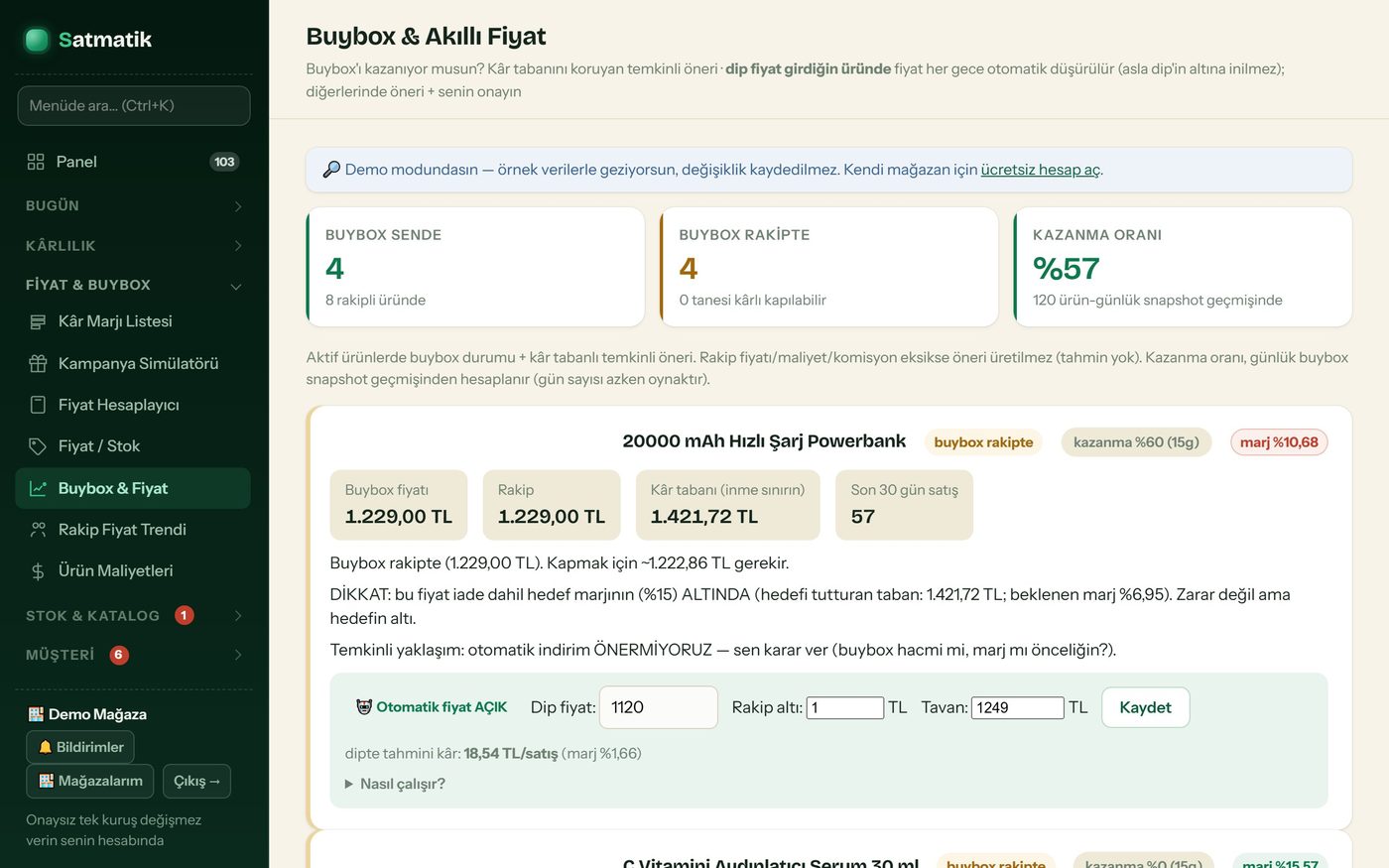Image resolution: width=1389 pixels, height=868 pixels.
Task: Click the Satmatik green logo
Action: click(x=37, y=40)
